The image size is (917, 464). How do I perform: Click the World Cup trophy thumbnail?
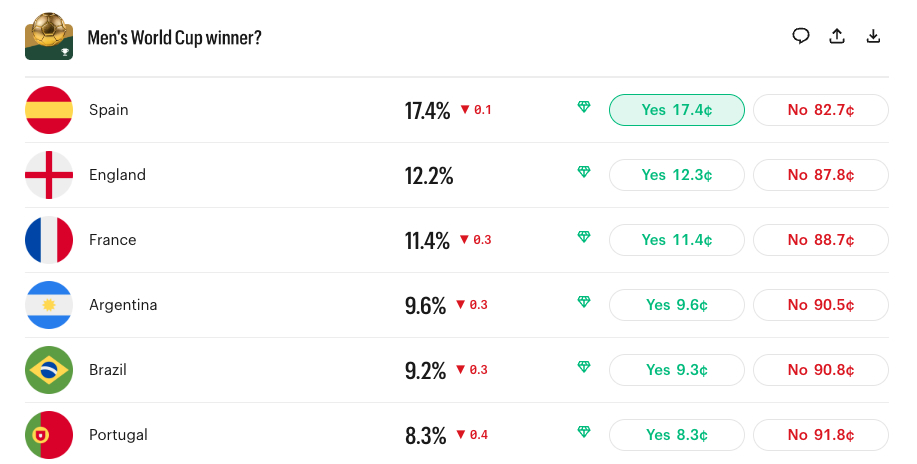(x=49, y=37)
